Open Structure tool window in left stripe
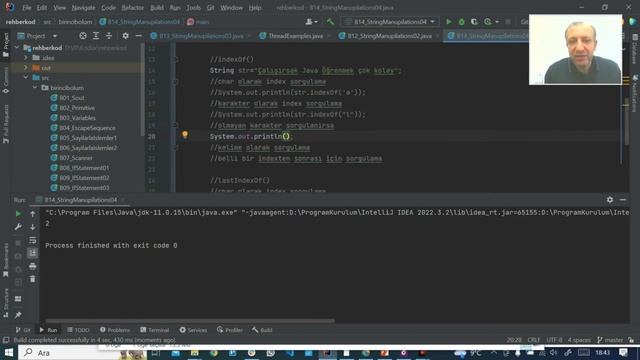Screen dimensions: 640x360 6,303
